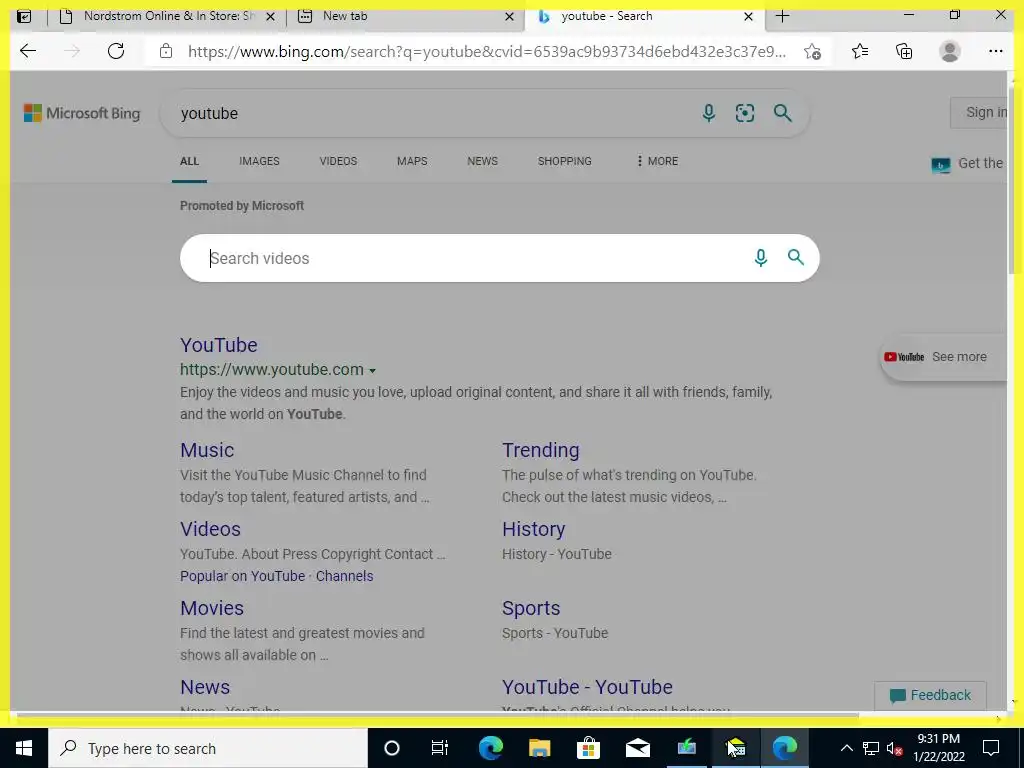Screen dimensions: 1024x768
Task: Click the browser address bar URL
Action: click(x=487, y=51)
